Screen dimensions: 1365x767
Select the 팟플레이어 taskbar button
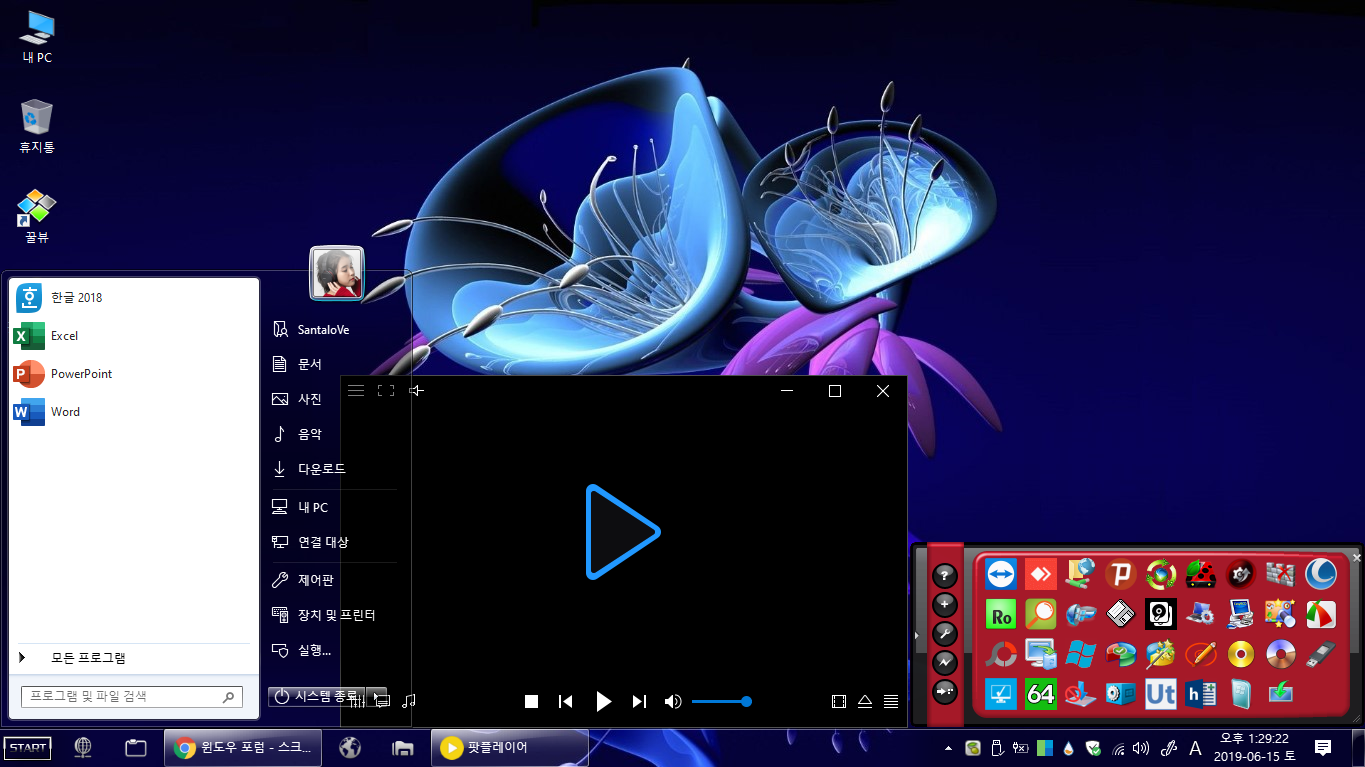510,747
